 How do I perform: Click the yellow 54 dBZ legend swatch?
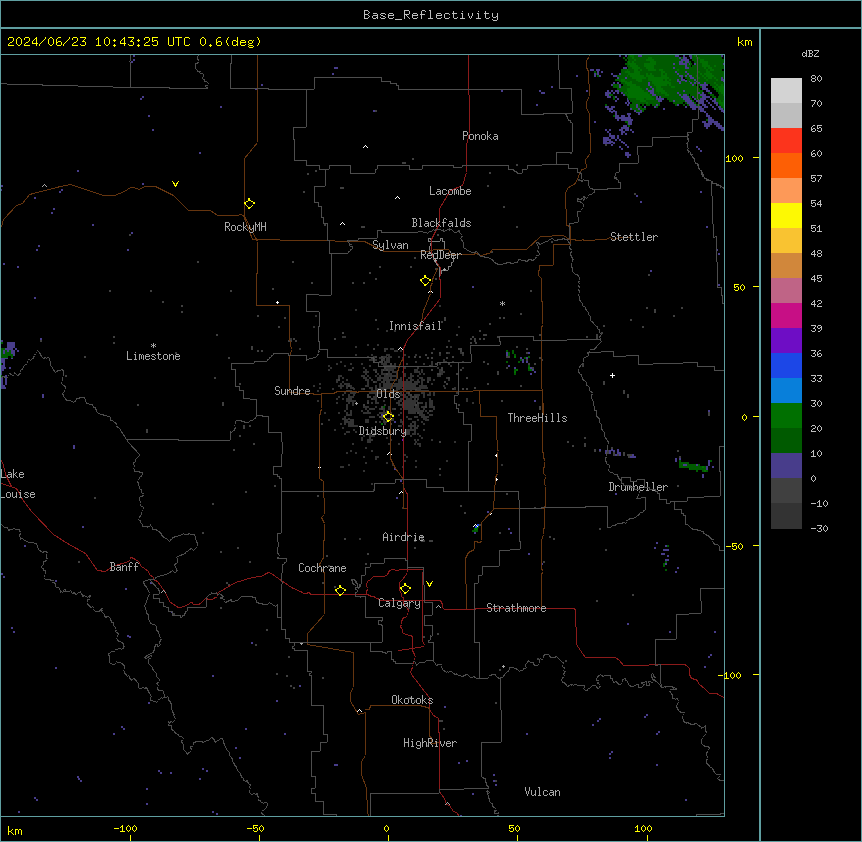[786, 215]
